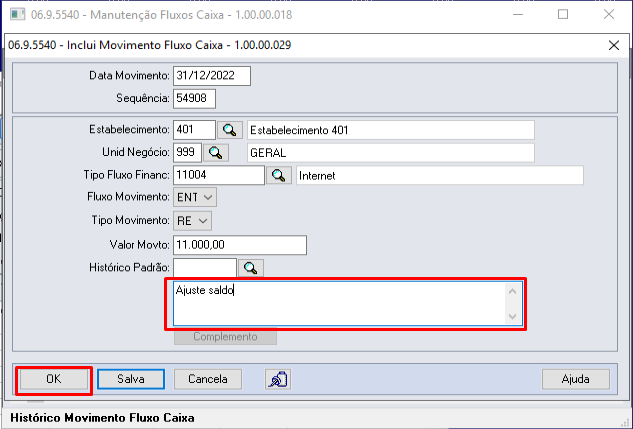633x429 pixels.
Task: Maximize the Manutenção Fluxos Caixa window
Action: click(x=563, y=15)
